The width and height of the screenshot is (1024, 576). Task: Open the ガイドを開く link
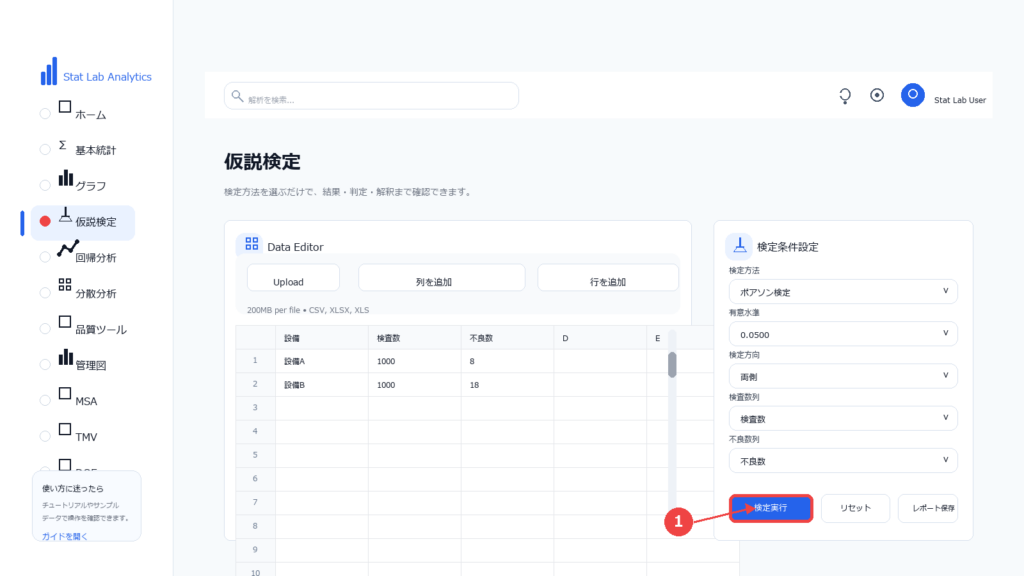[x=64, y=536]
